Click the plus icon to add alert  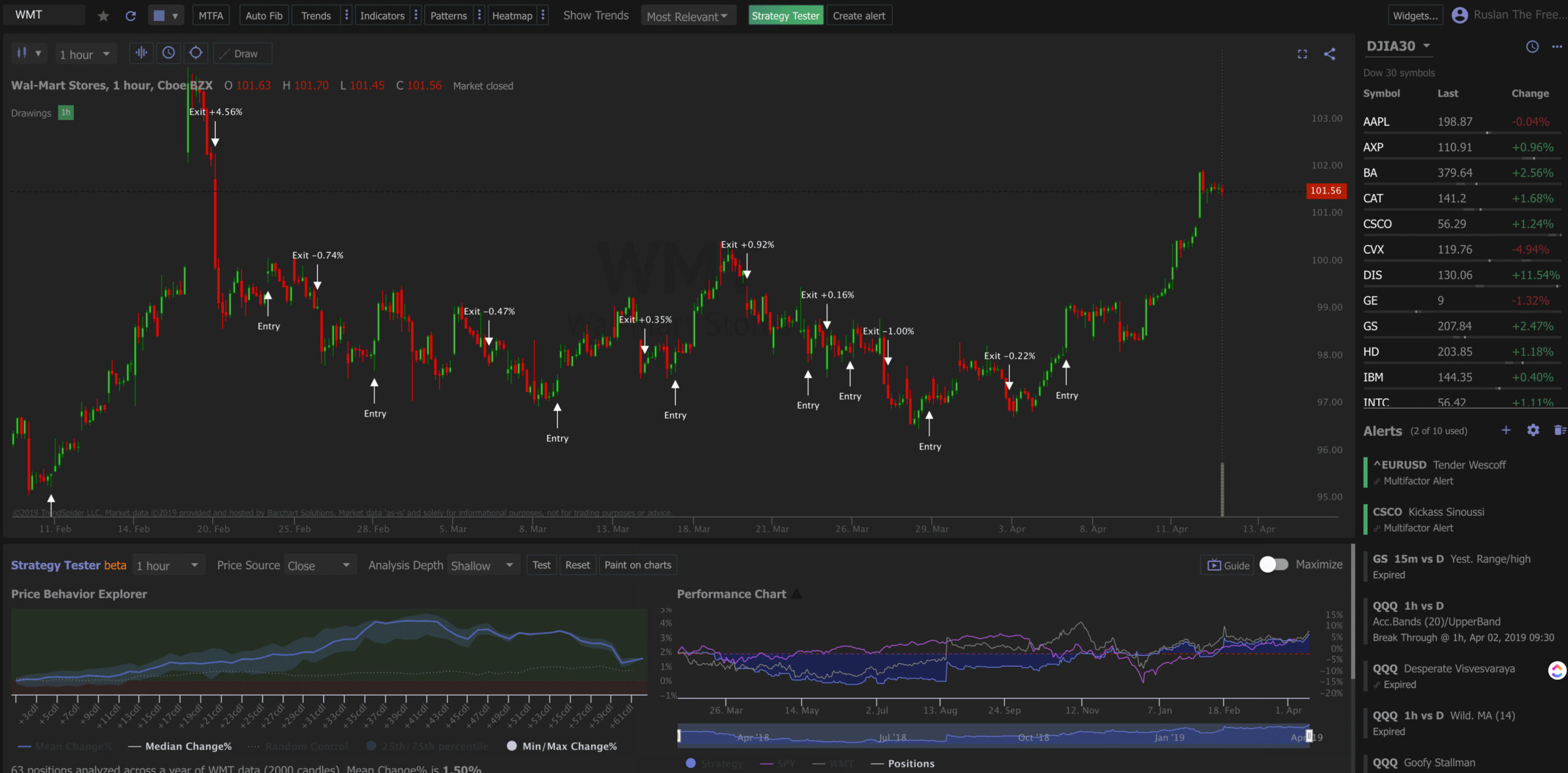1506,430
